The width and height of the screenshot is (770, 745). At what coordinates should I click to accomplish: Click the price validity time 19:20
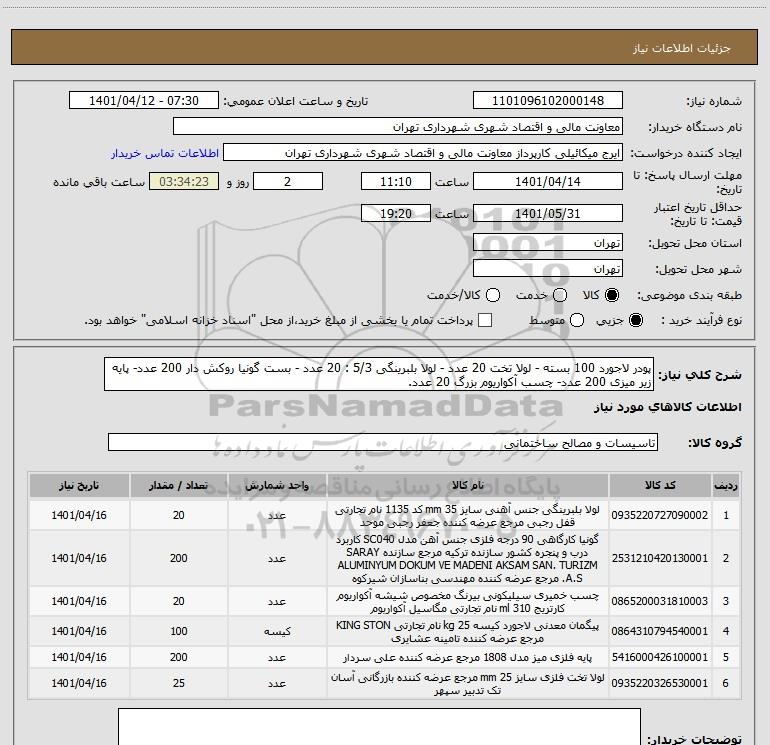click(396, 213)
